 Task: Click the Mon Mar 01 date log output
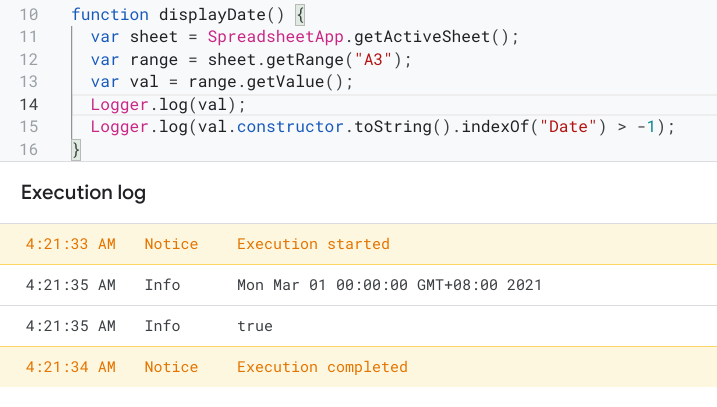389,285
